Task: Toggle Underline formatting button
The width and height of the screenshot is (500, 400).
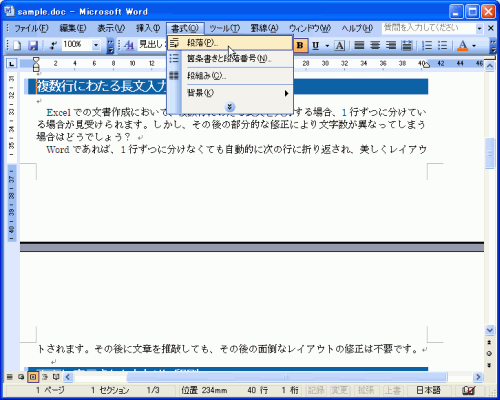Action: pyautogui.click(x=316, y=45)
